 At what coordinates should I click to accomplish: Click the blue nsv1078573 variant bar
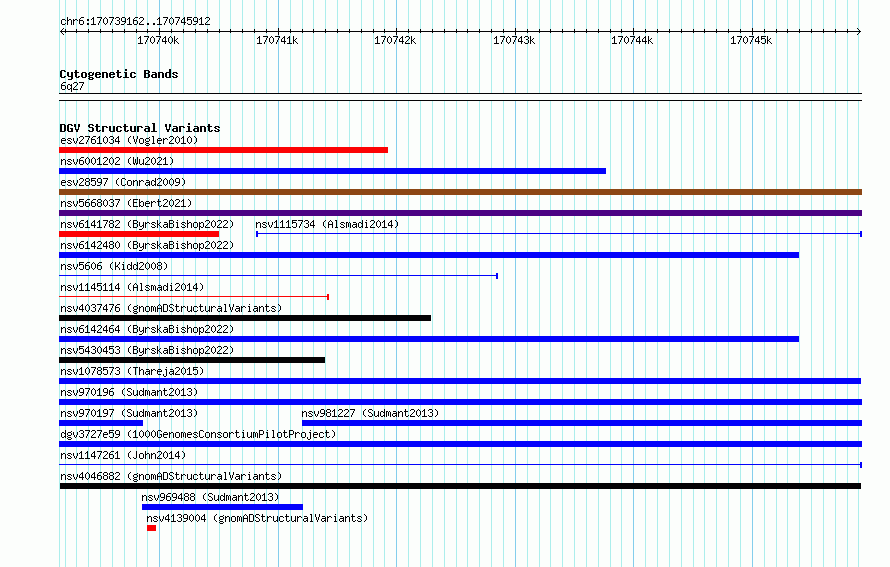pos(460,381)
